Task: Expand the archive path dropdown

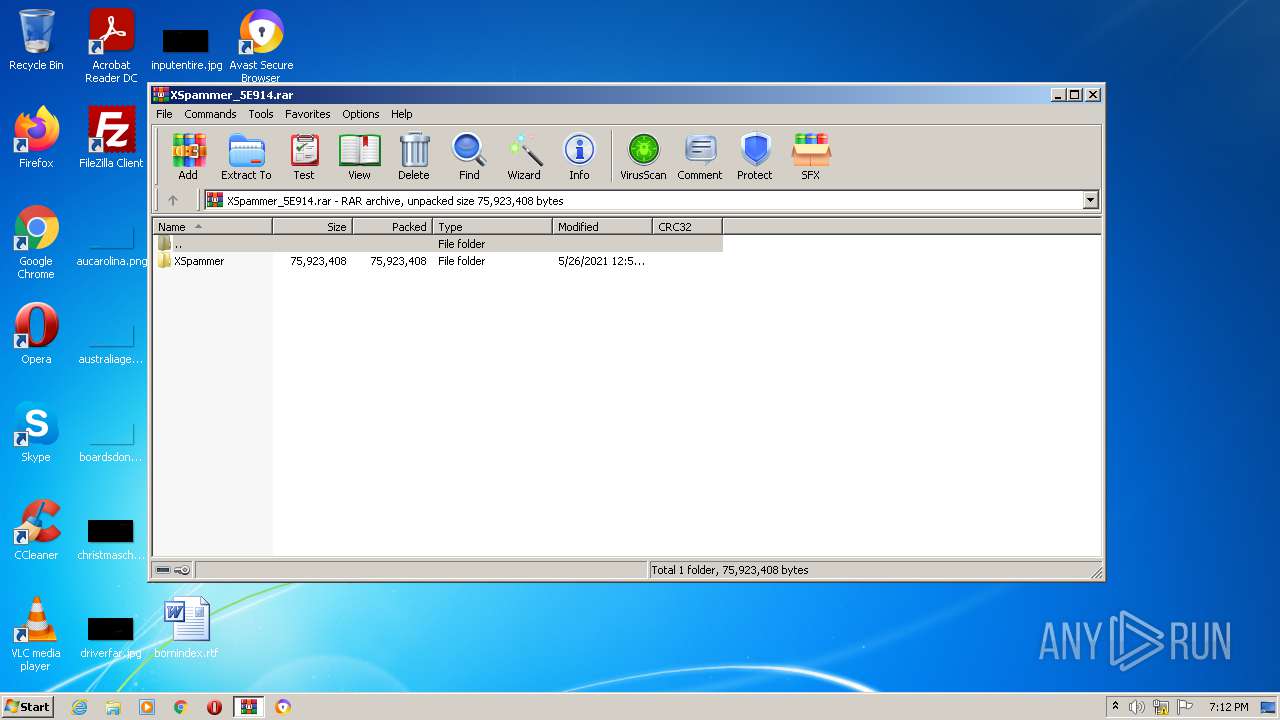Action: 1090,200
